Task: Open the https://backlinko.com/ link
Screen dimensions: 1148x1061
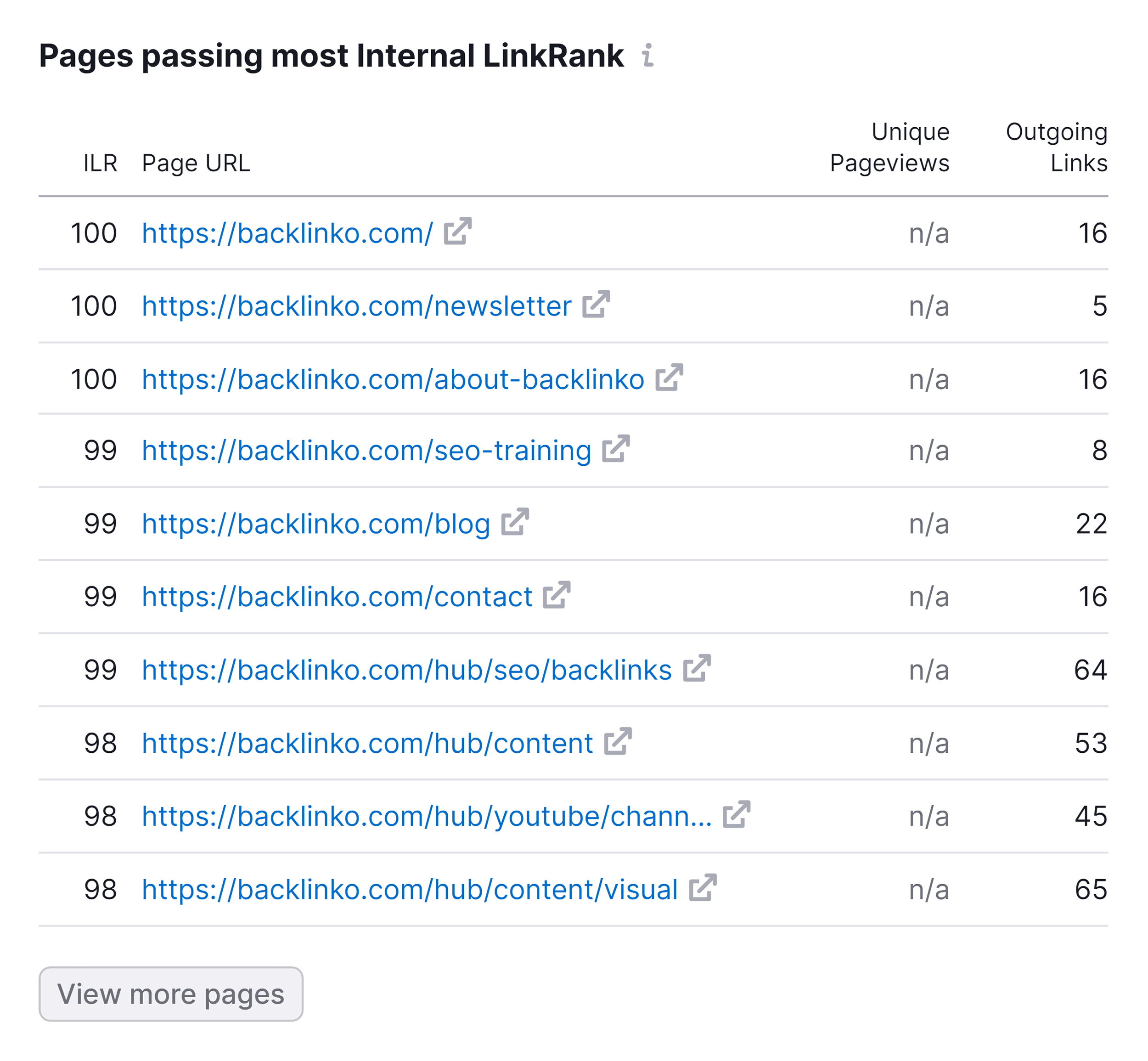Action: pos(287,233)
